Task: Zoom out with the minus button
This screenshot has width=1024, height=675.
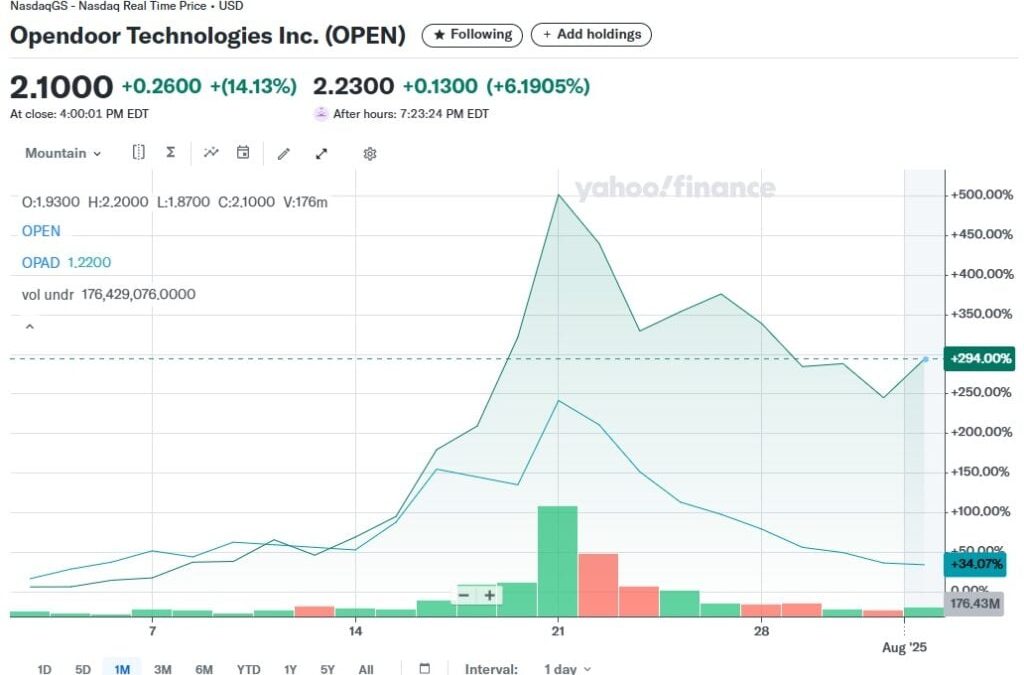Action: [x=464, y=595]
